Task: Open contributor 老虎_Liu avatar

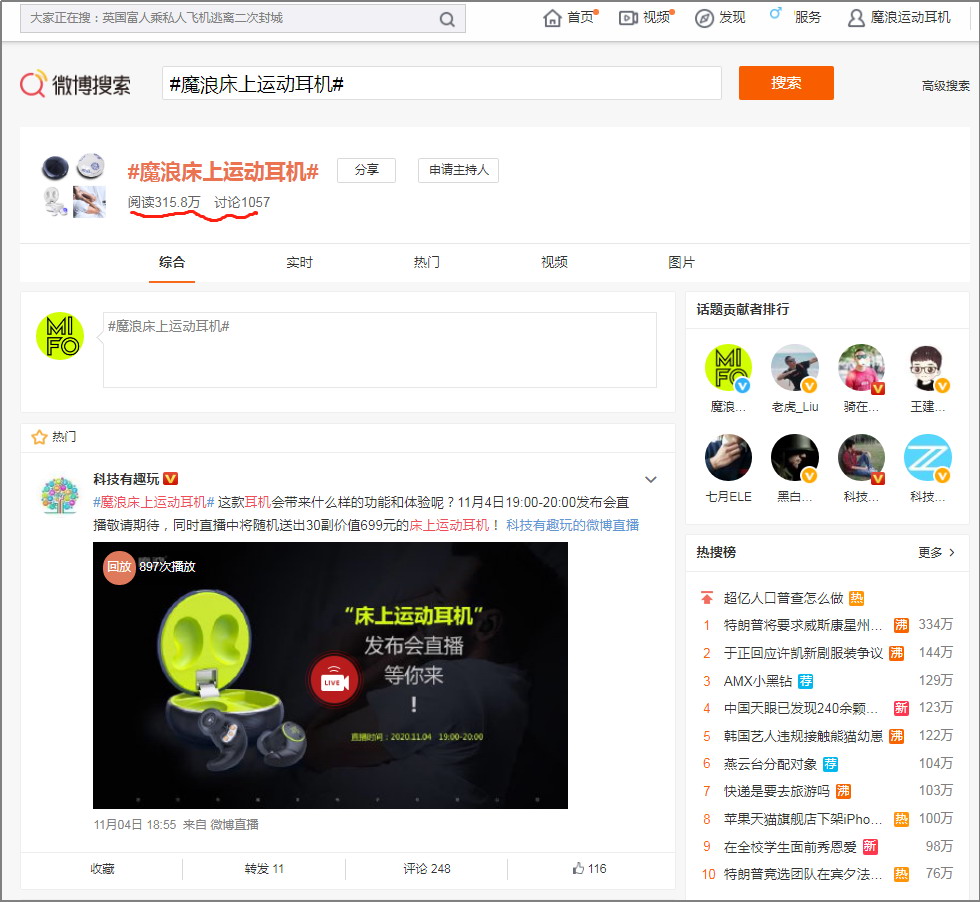Action: click(794, 368)
